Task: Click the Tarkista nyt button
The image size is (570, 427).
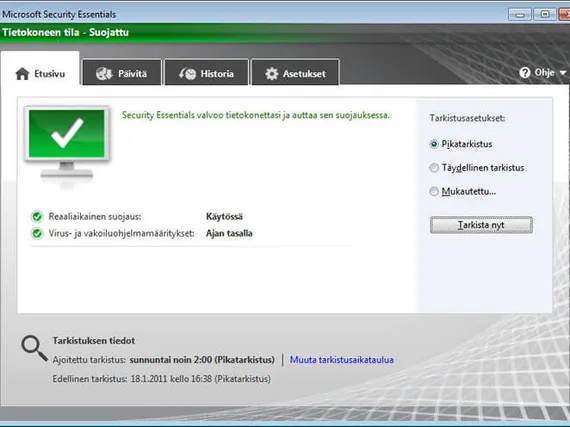Action: (481, 225)
